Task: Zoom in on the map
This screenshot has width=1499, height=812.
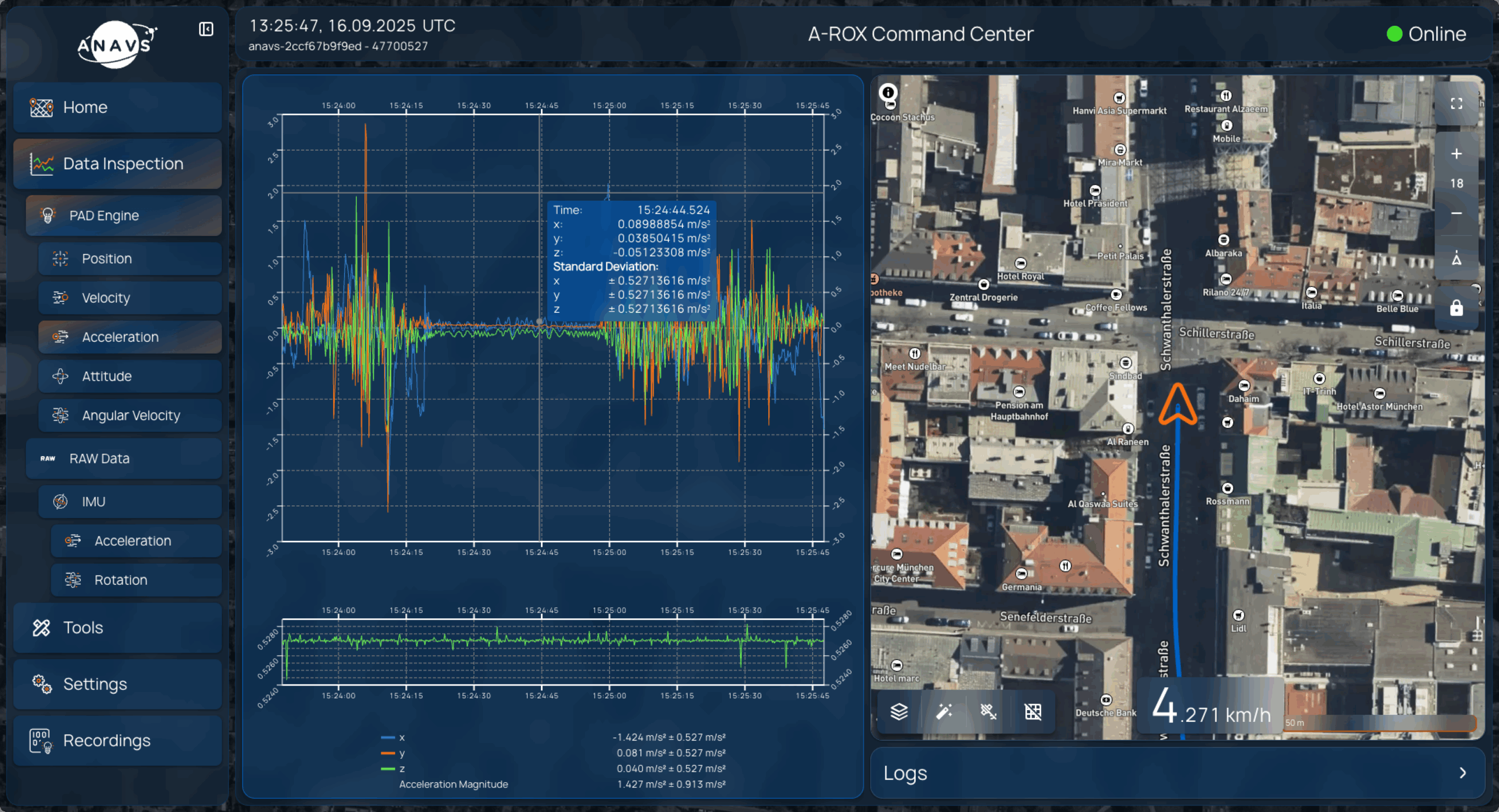Action: click(1456, 154)
